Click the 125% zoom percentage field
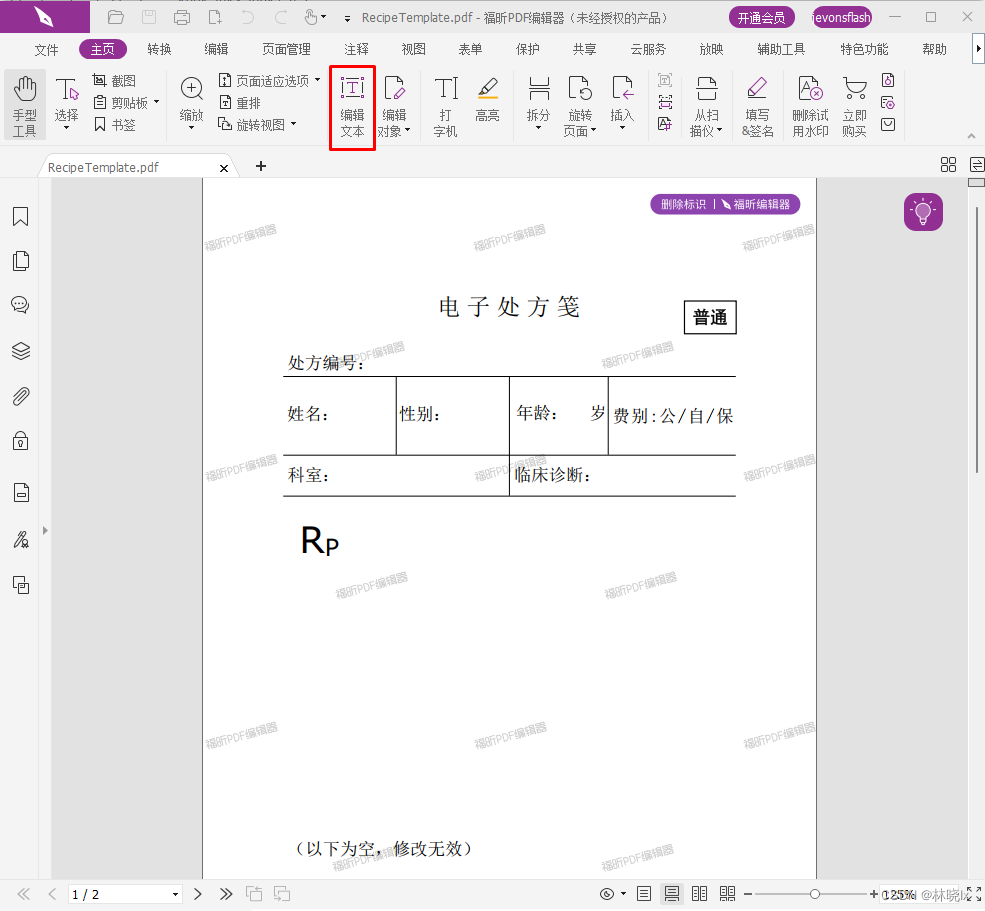 [898, 893]
